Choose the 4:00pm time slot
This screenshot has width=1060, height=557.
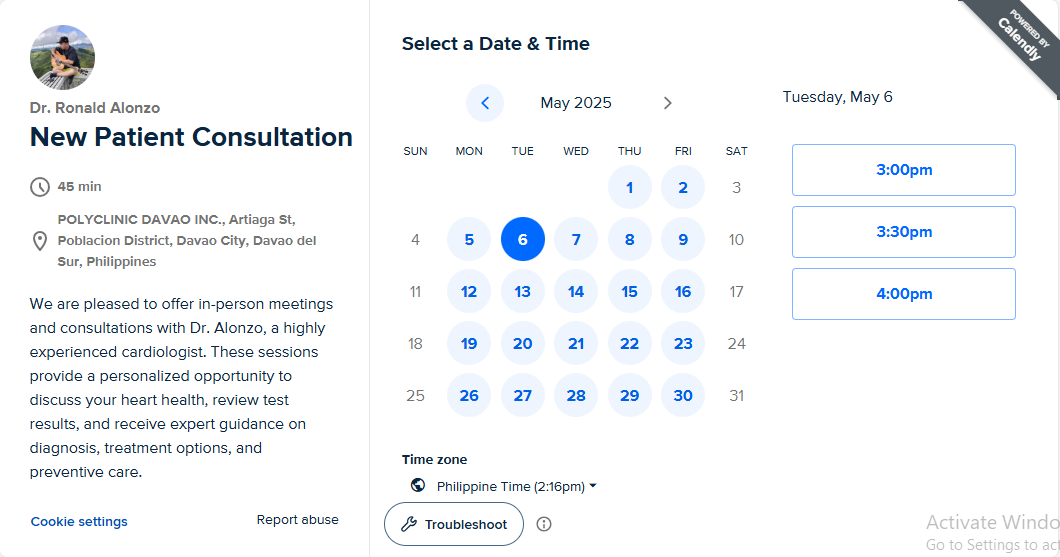(903, 294)
